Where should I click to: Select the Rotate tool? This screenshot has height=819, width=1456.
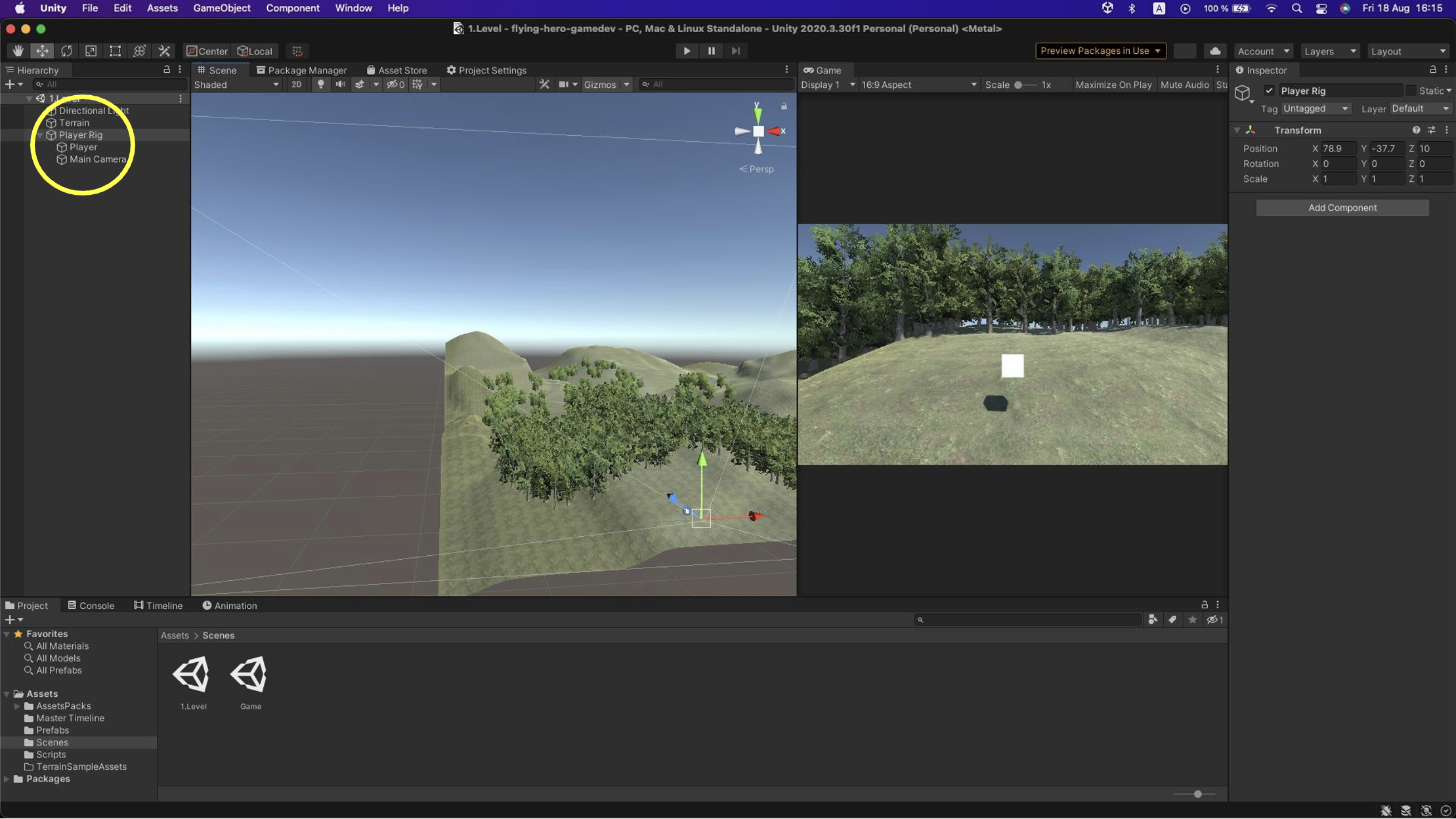66,51
